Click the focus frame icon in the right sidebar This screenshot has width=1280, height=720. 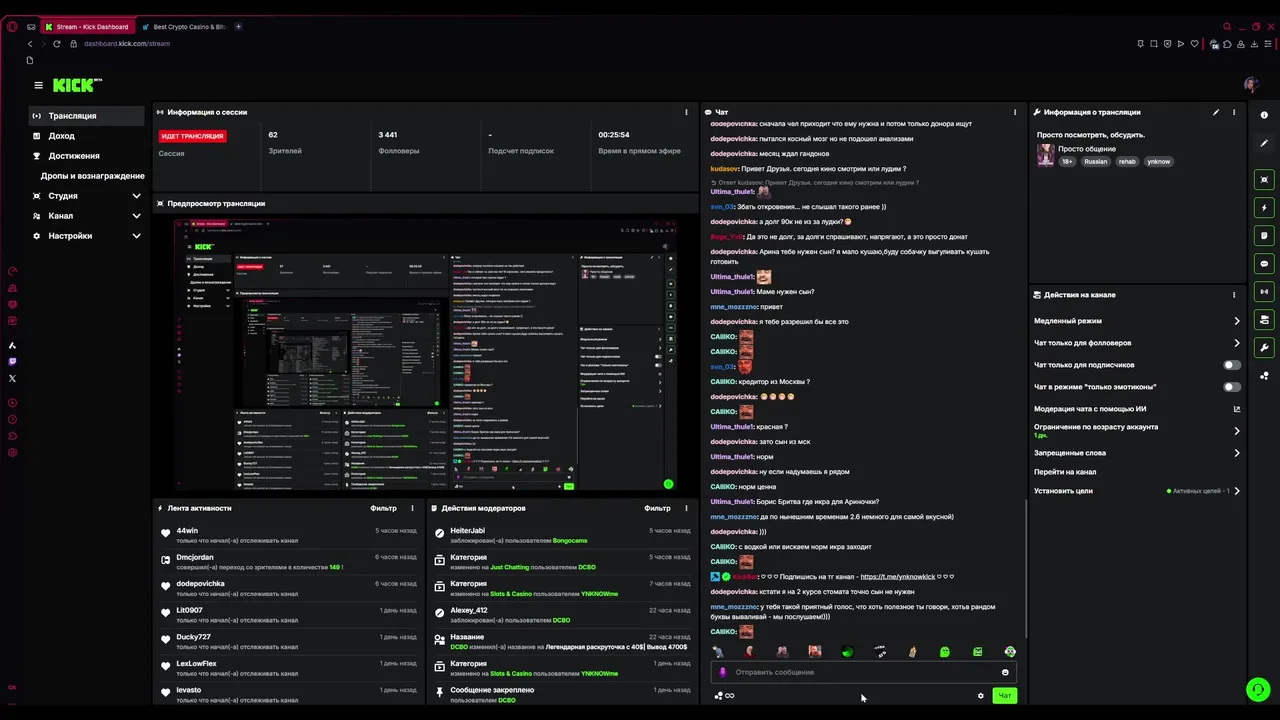[x=1264, y=180]
